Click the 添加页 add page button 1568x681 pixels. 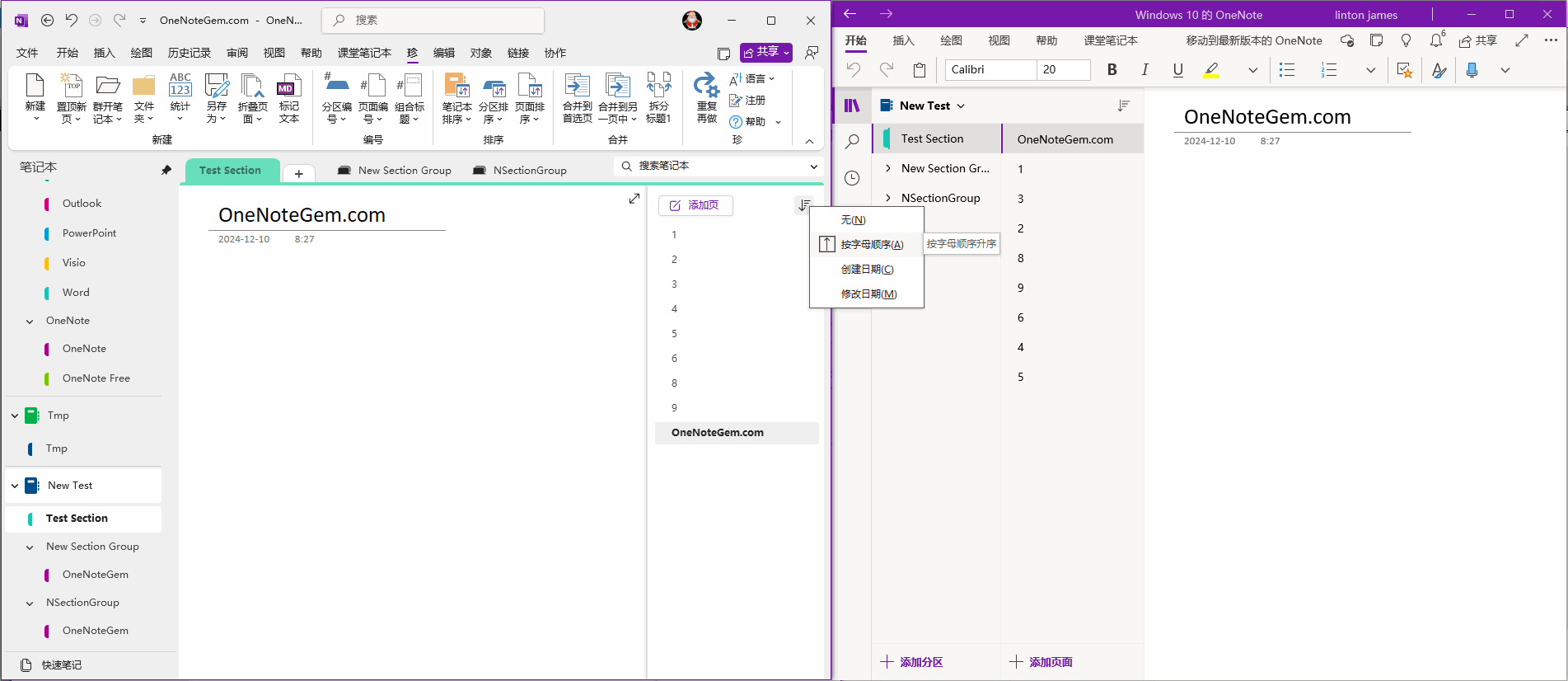tap(695, 205)
